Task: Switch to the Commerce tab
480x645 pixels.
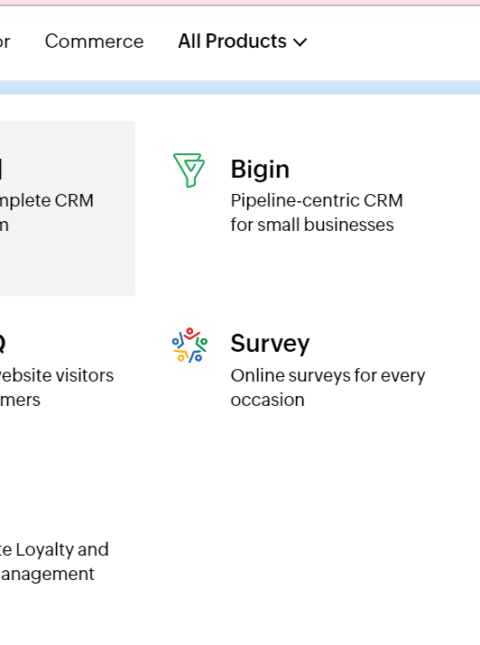Action: pyautogui.click(x=94, y=41)
